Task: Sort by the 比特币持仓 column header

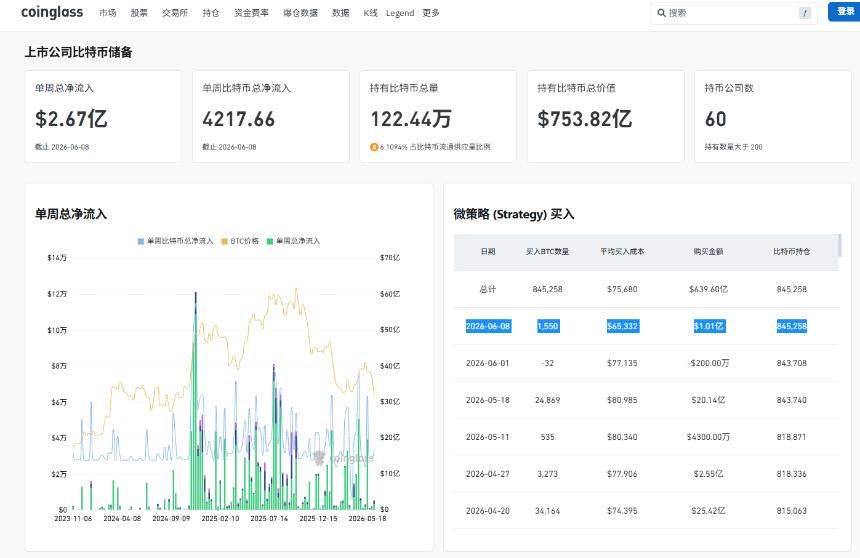Action: [x=791, y=251]
